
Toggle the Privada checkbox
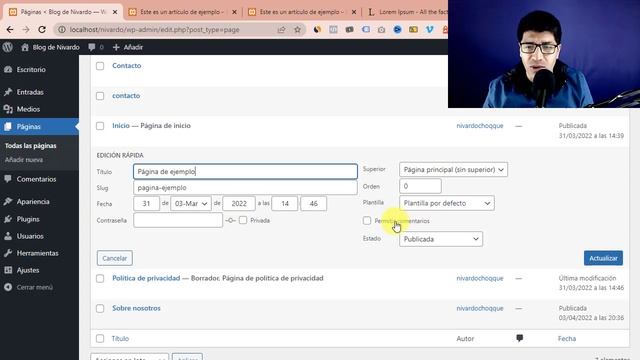pyautogui.click(x=243, y=220)
